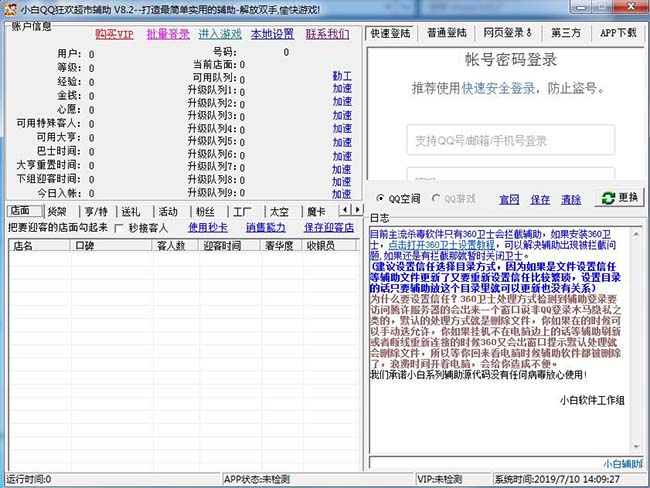The image size is (650, 488).
Task: Click the 小白辅助 link below the log
Action: [x=623, y=464]
